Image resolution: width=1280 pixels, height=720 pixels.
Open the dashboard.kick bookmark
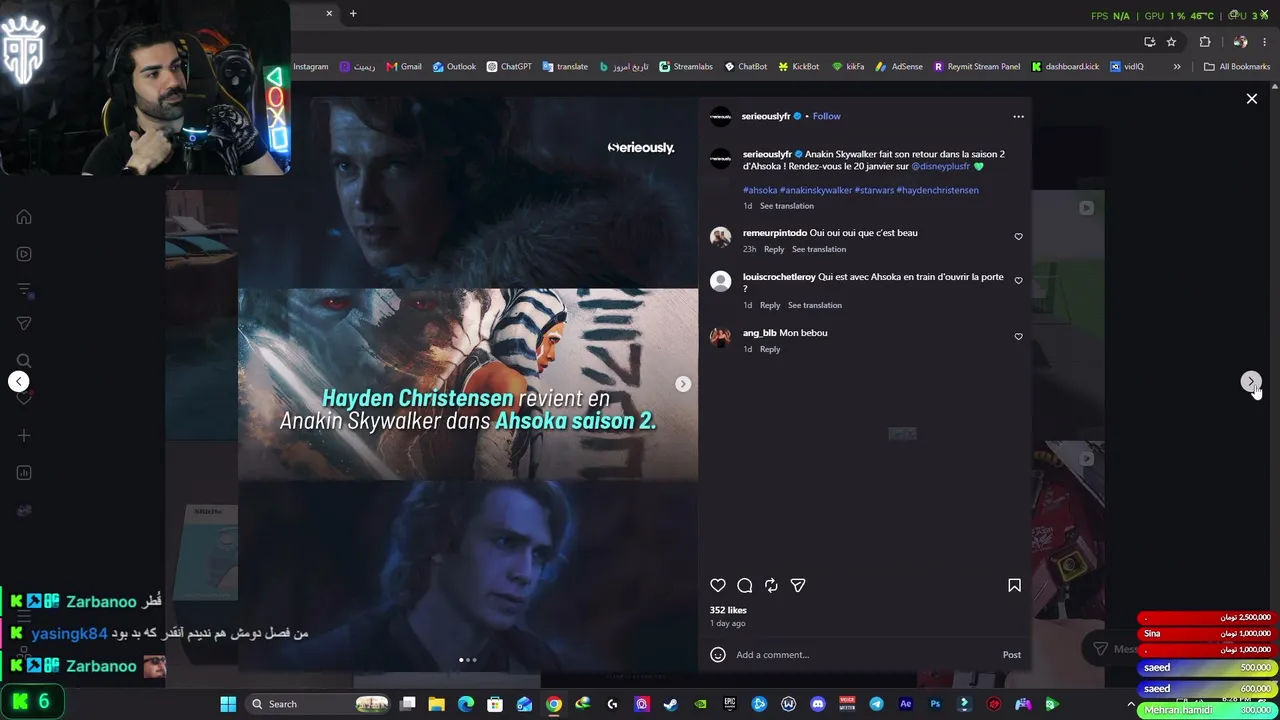1065,67
